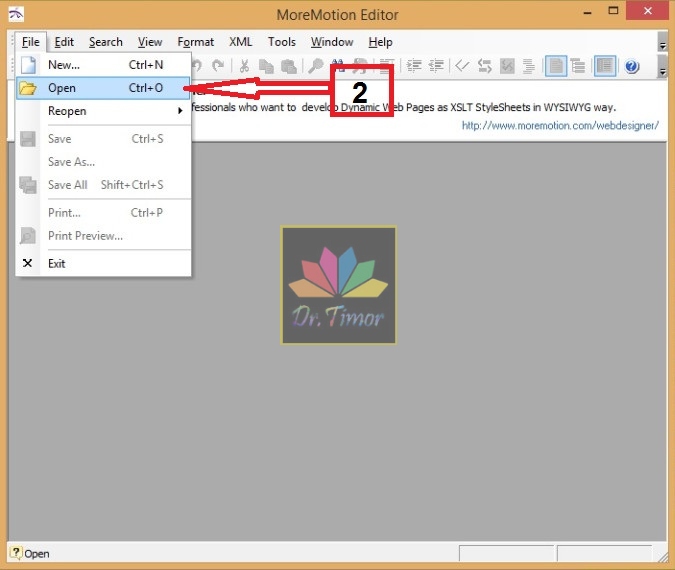Click the floppy disk Save icon
The height and width of the screenshot is (570, 675).
coord(28,139)
